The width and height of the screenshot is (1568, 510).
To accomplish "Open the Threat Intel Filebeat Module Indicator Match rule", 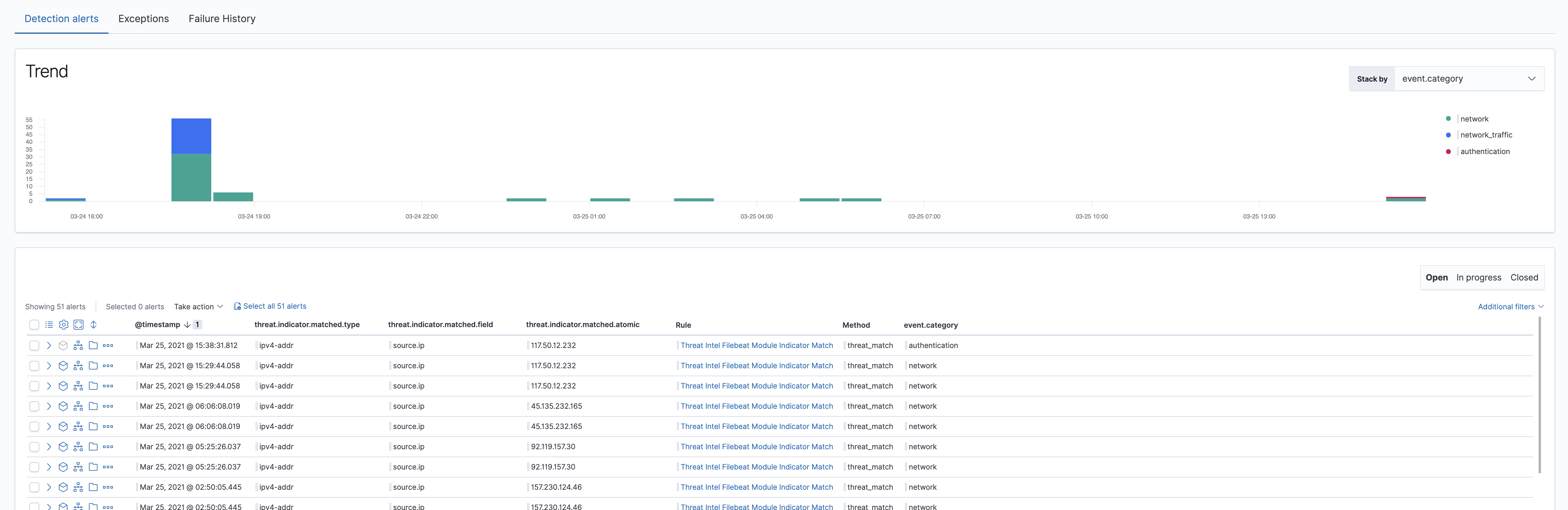I will (756, 345).
